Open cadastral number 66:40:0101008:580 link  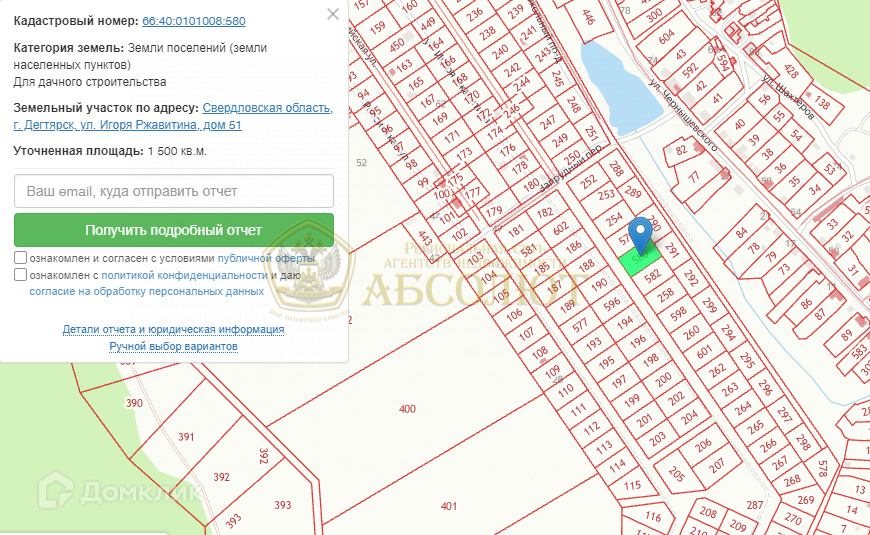click(x=194, y=21)
